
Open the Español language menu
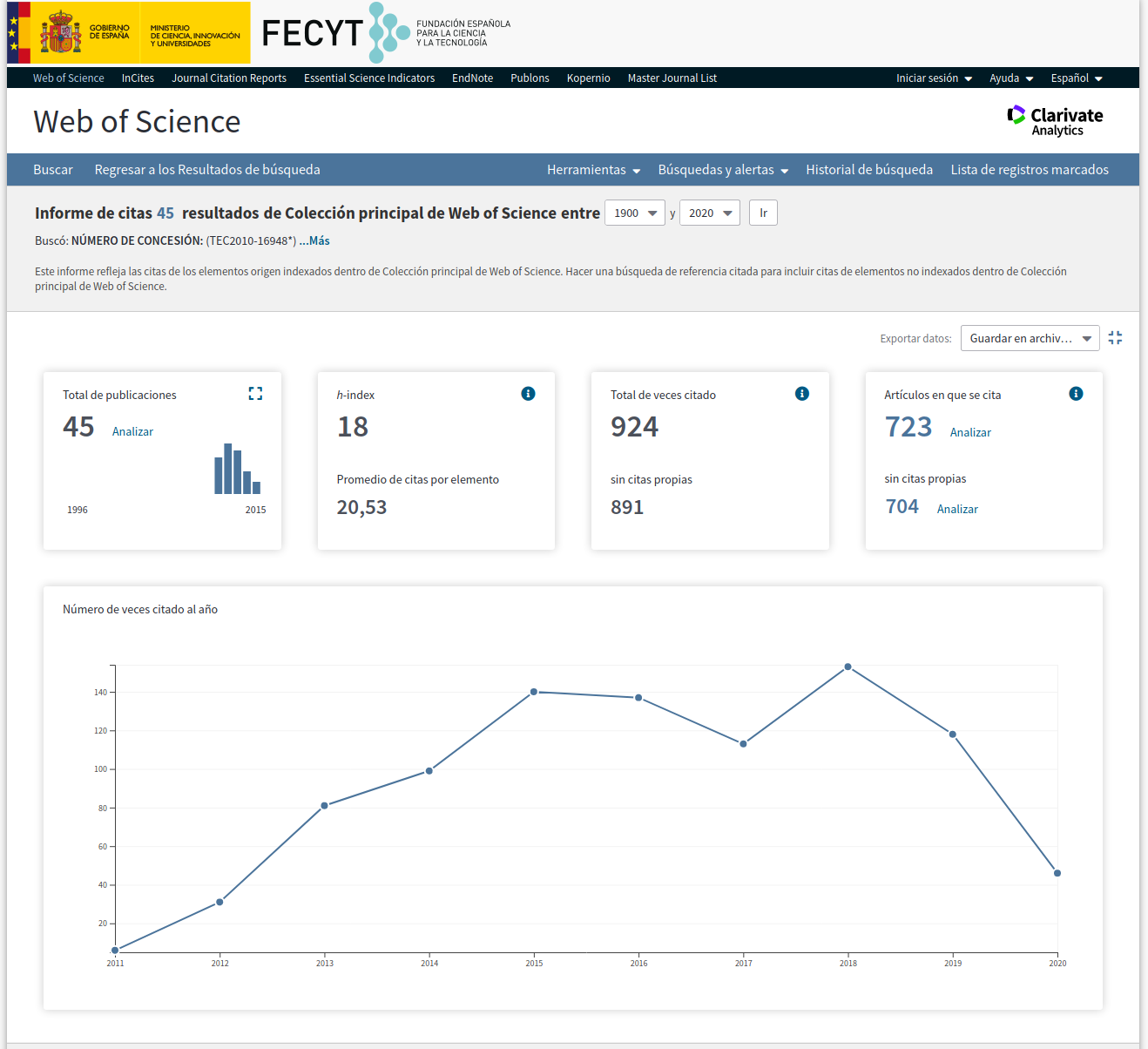point(1076,78)
